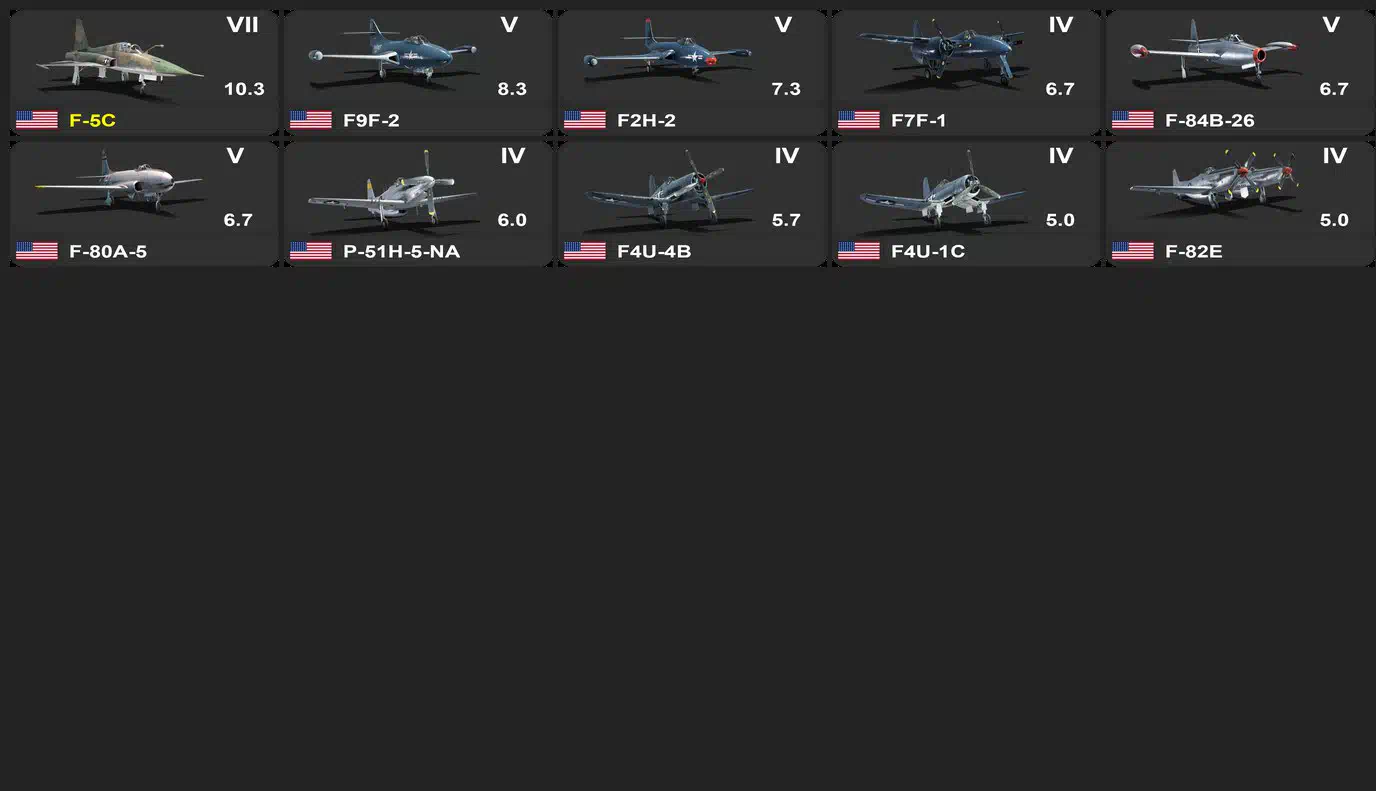Click the 10.3 battle rating on F-5C
The image size is (1376, 791).
[x=244, y=89]
